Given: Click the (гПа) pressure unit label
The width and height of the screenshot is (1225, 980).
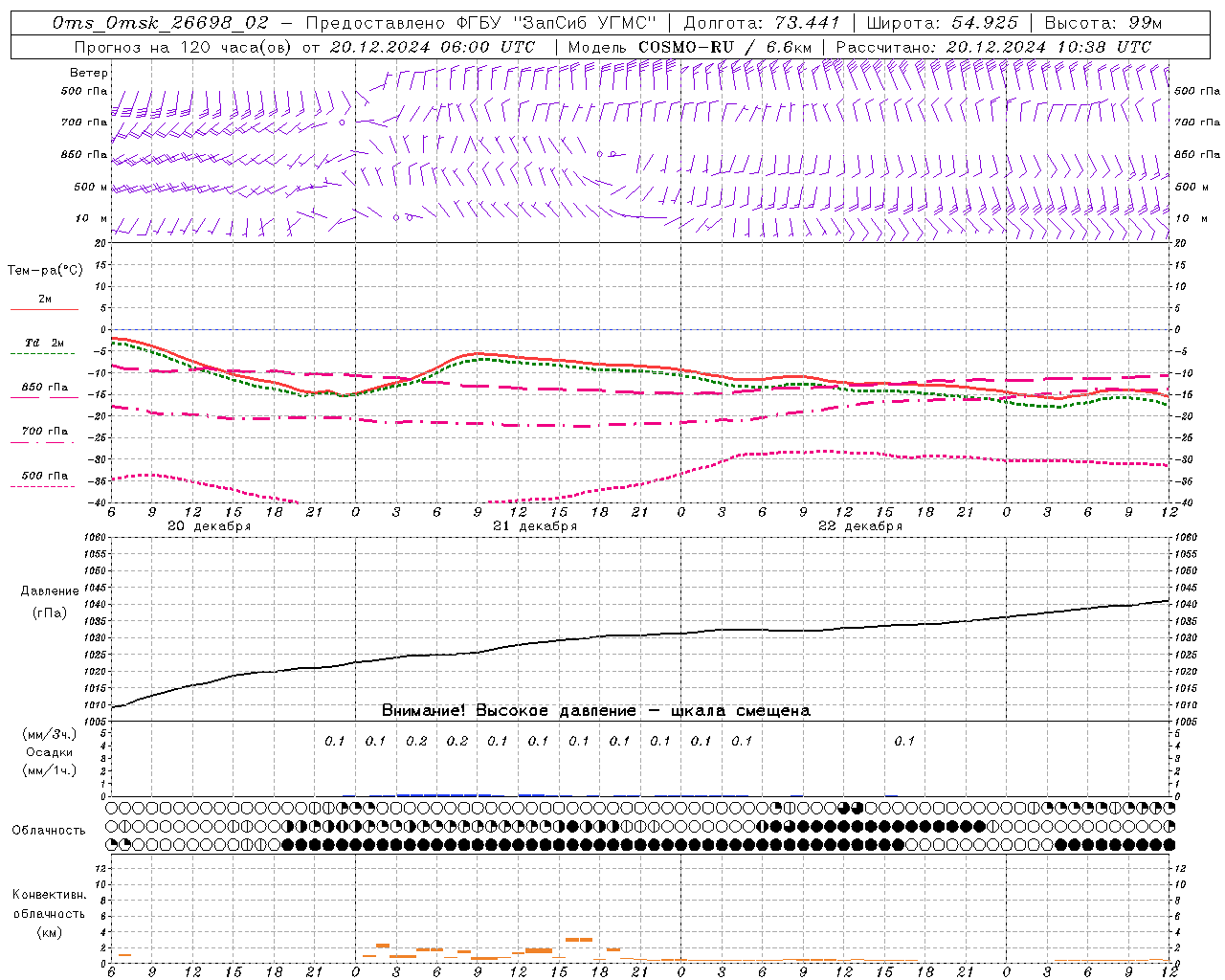Looking at the screenshot, I should pos(49,612).
